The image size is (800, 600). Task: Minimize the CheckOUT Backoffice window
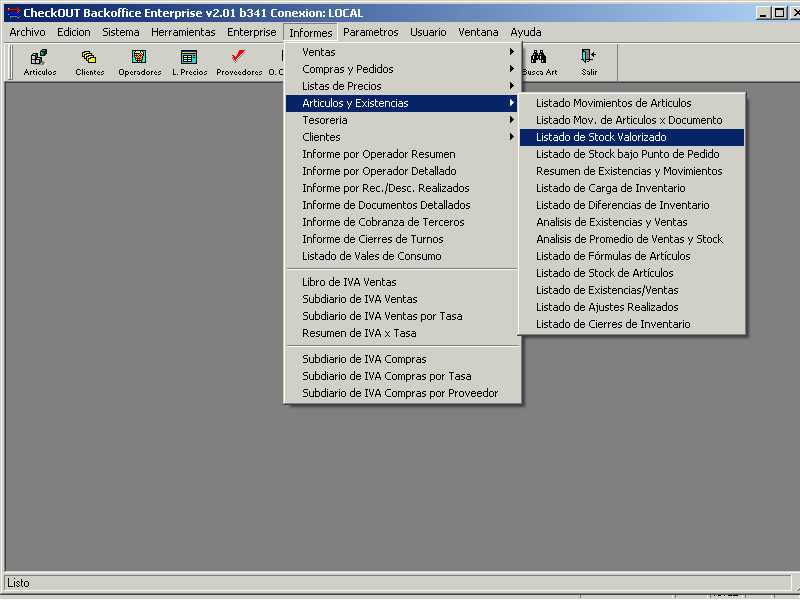point(763,13)
